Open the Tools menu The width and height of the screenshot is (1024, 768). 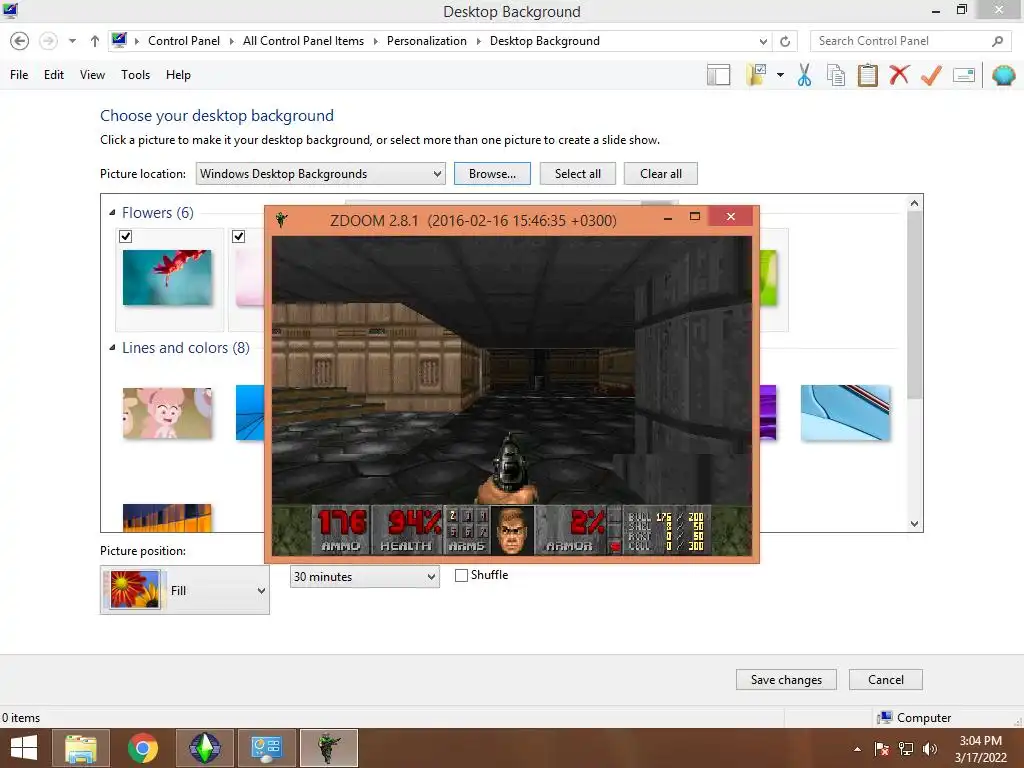pos(135,75)
